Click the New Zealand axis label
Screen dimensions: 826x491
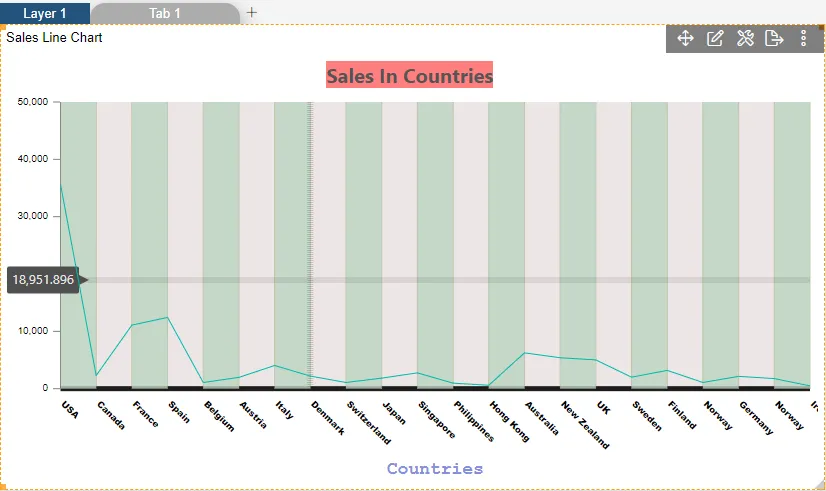coord(585,425)
